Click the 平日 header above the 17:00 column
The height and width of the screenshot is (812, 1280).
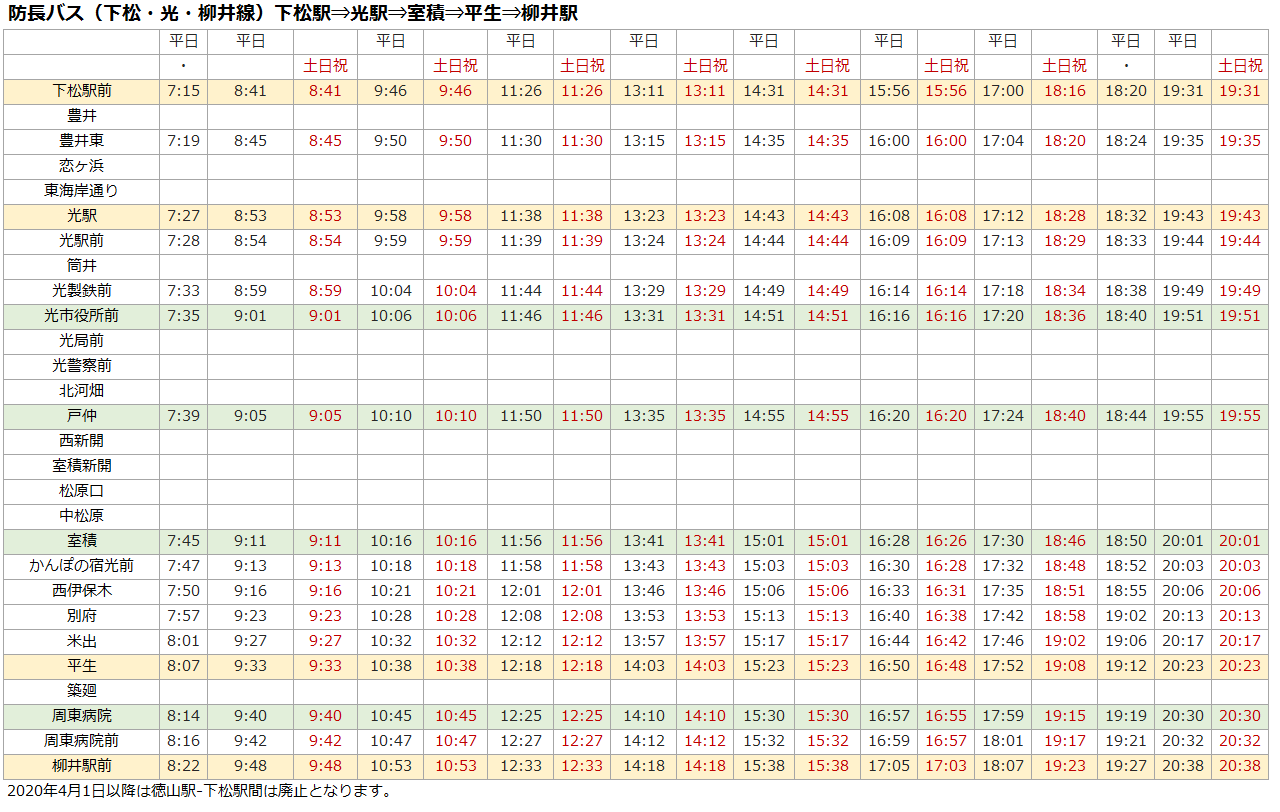[1003, 41]
